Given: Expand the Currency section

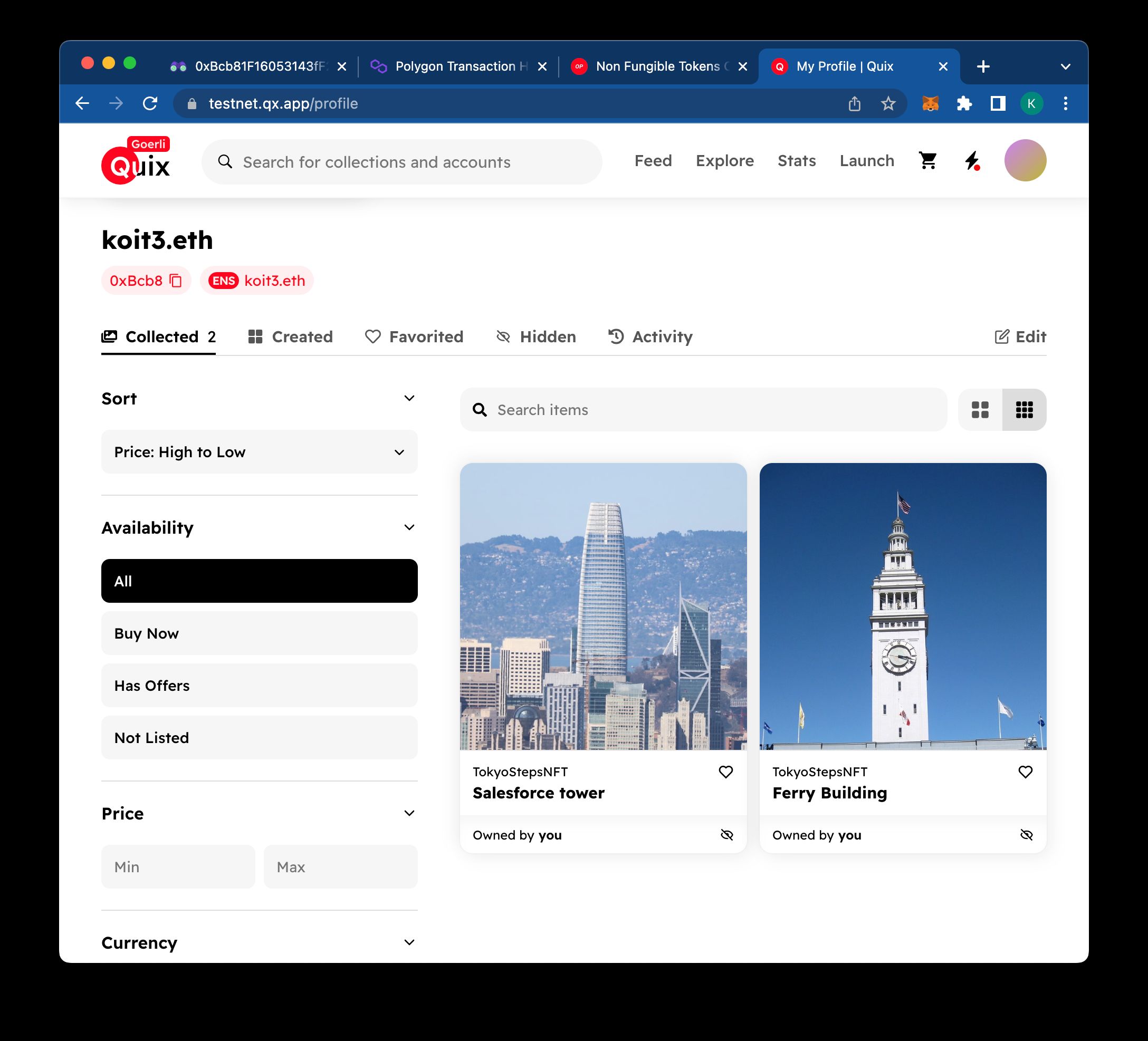Looking at the screenshot, I should click(409, 942).
